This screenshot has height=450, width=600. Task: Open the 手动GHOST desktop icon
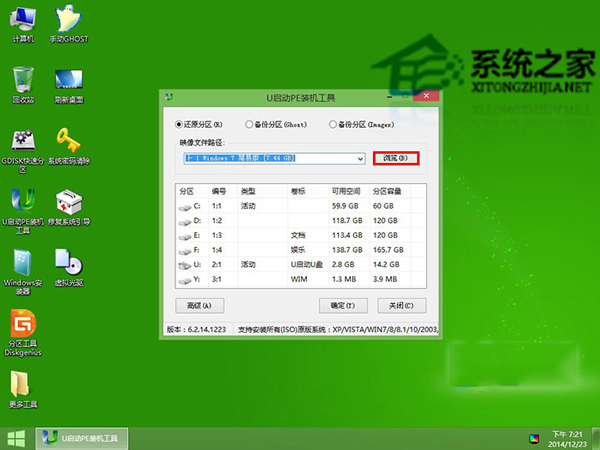tap(69, 24)
